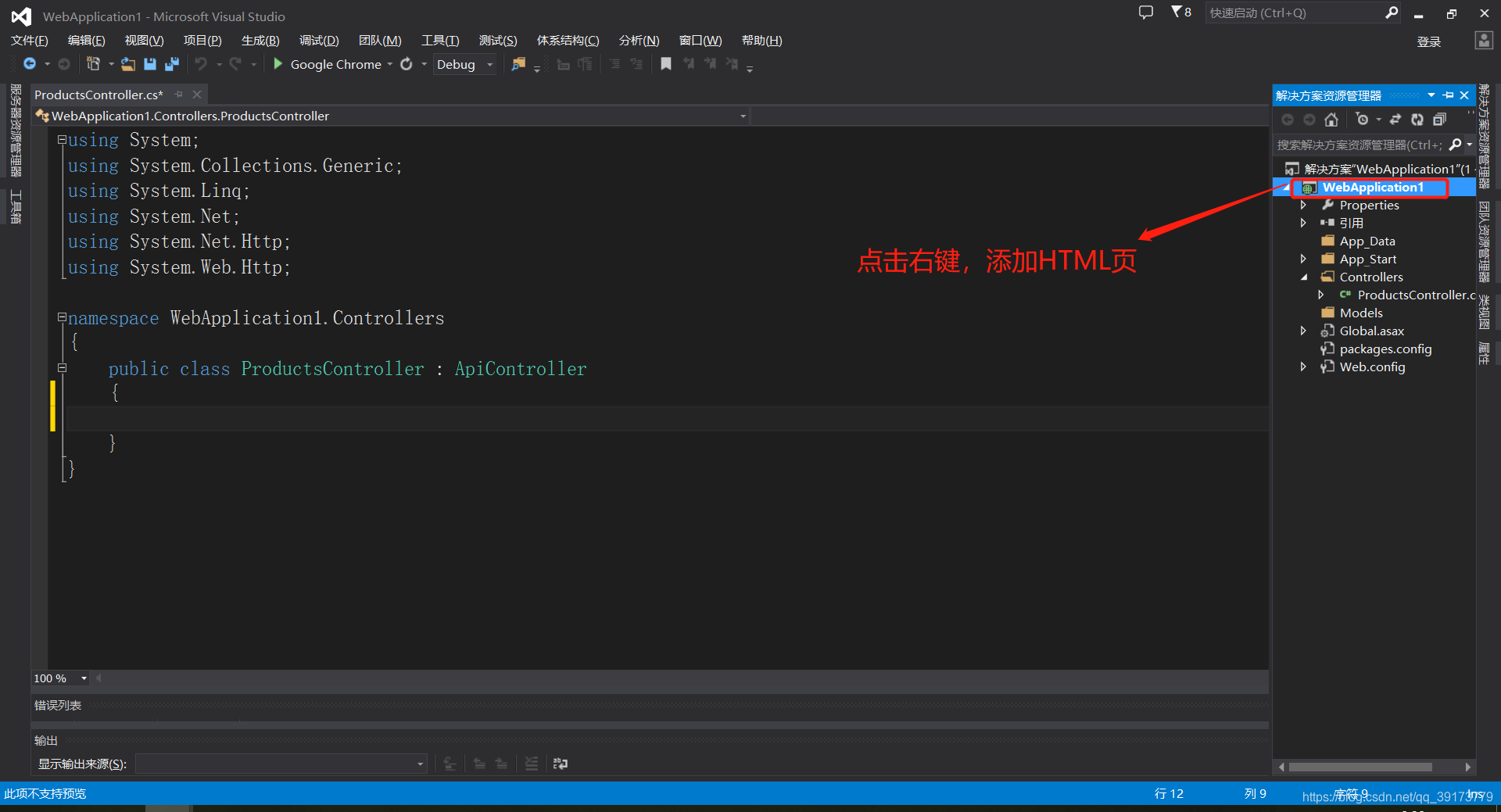Open the notifications flag icon showing 8
The height and width of the screenshot is (812, 1501).
(1181, 12)
